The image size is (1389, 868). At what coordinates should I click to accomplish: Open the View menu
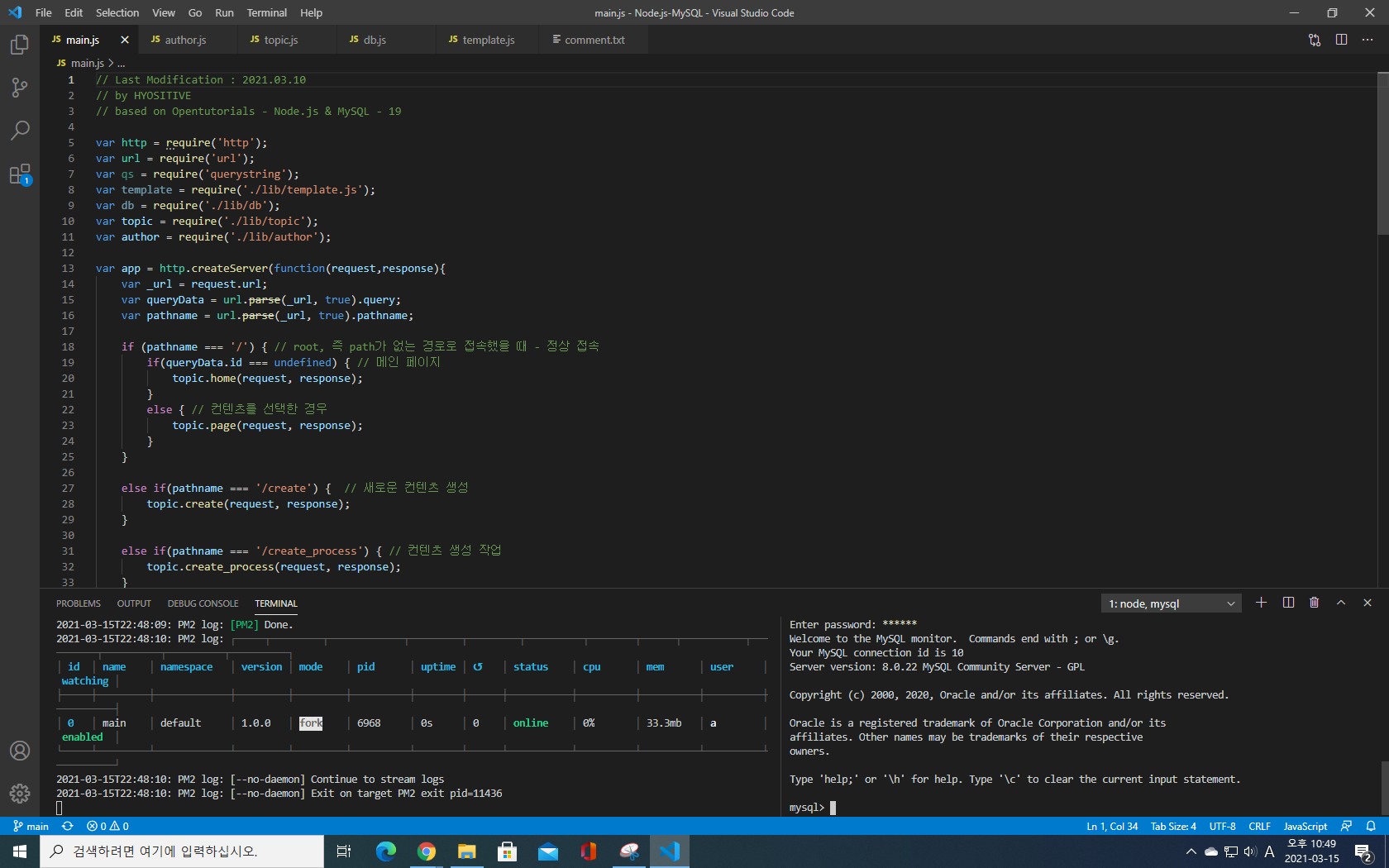(x=164, y=12)
